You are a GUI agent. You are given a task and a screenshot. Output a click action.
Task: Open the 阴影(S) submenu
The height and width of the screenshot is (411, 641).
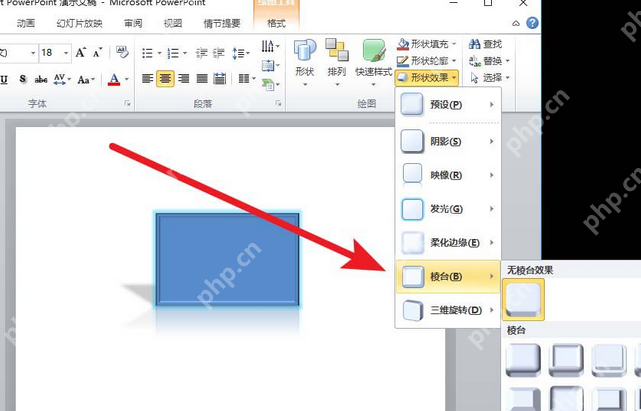coord(448,141)
